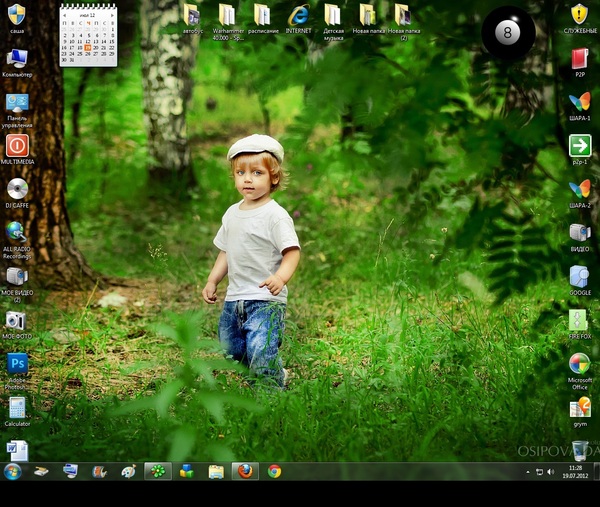Screen dimensions: 600x507
Task: Open Панель управления shortcut
Action: [17, 103]
